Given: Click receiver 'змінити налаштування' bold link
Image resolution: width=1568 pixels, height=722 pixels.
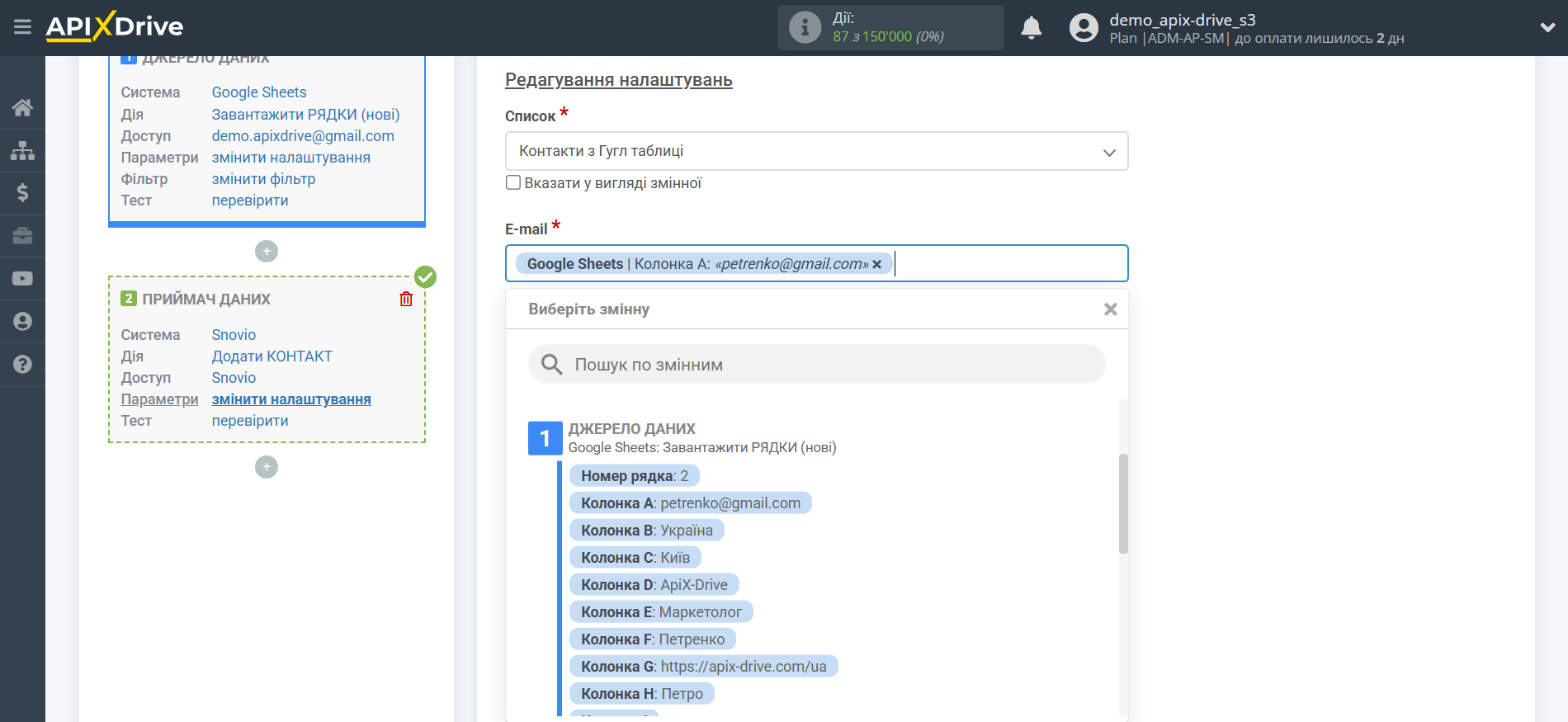Looking at the screenshot, I should 291,399.
